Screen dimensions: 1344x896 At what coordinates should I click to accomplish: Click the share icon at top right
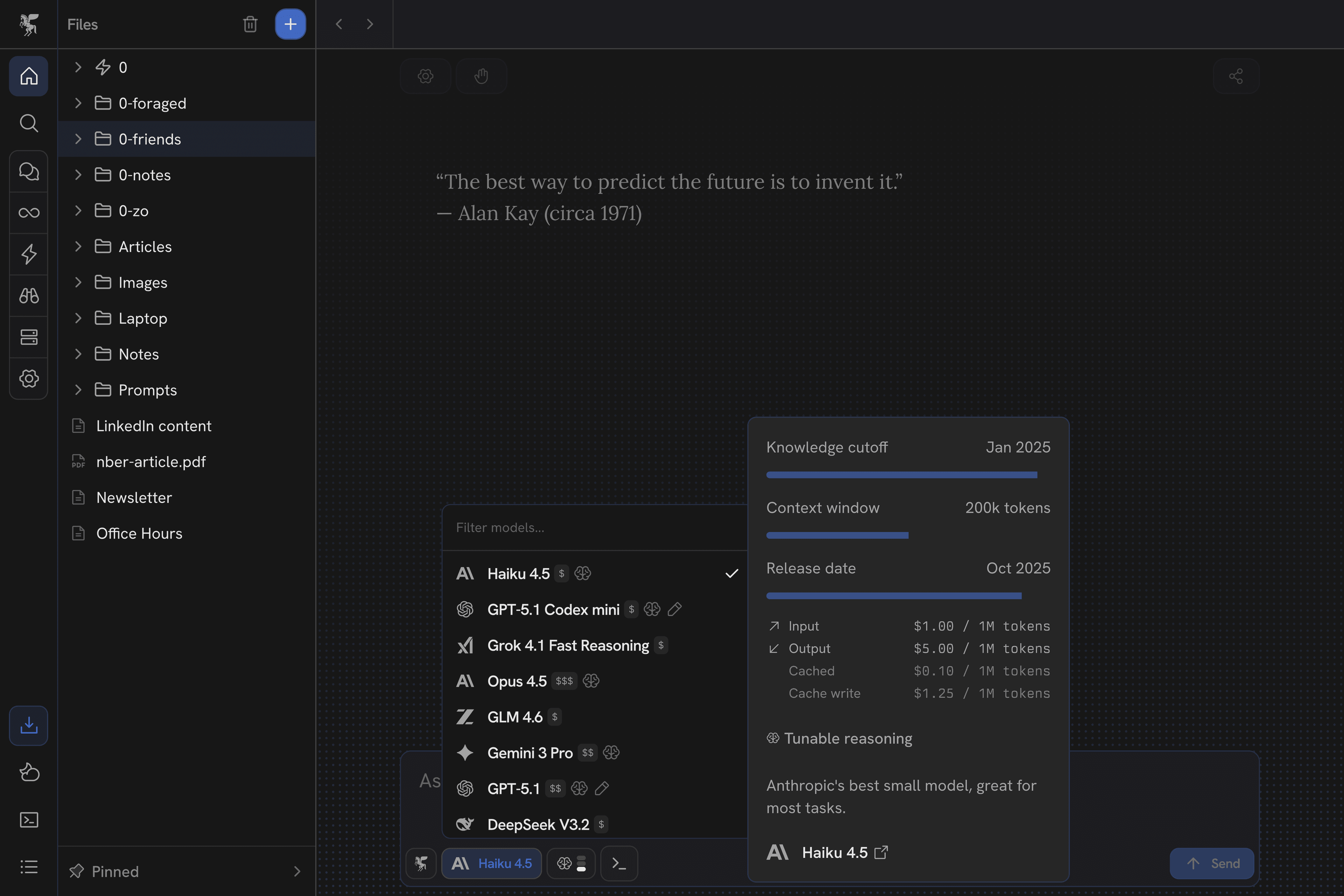coord(1235,76)
